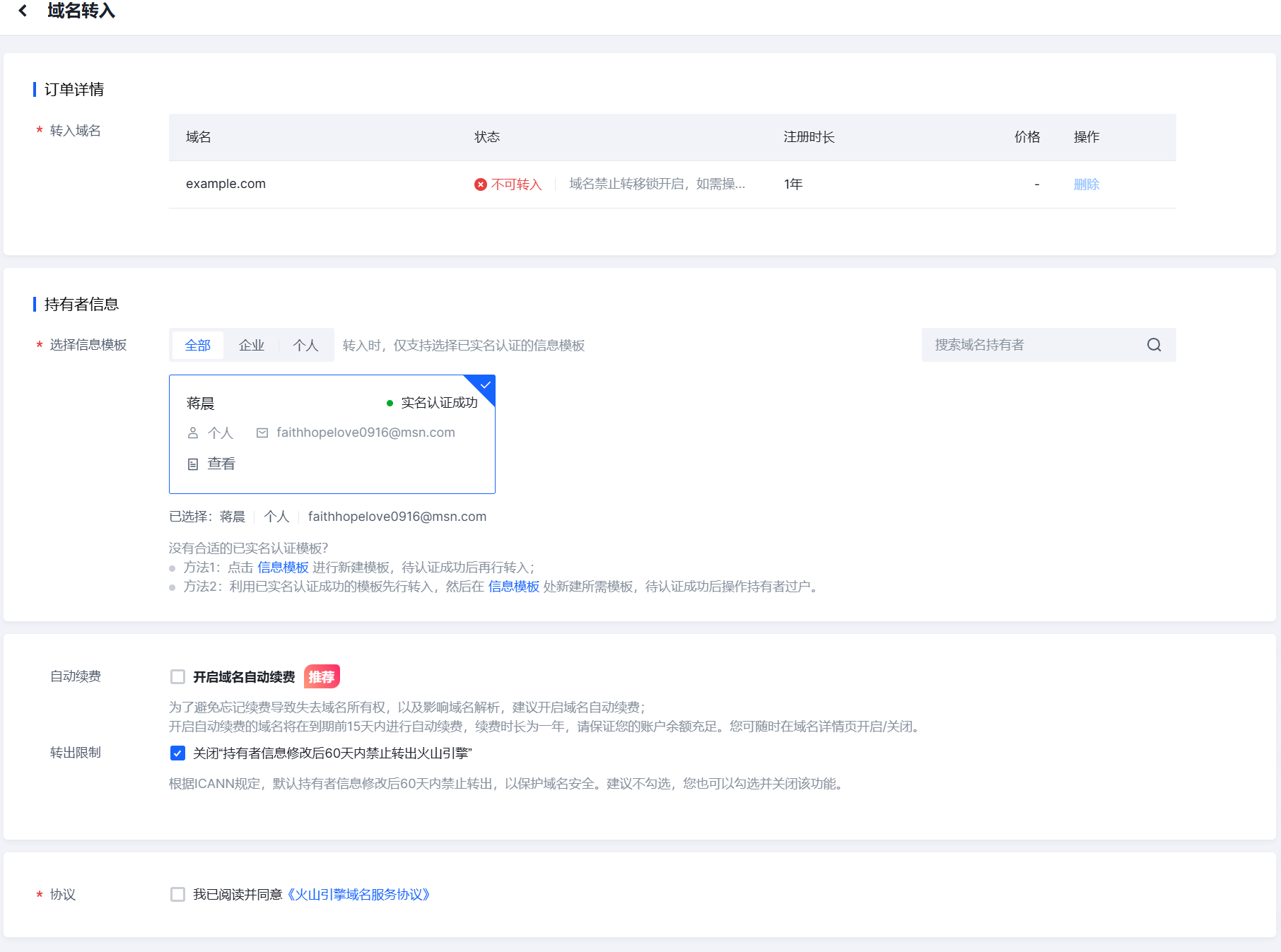Click the 域名 column header
The height and width of the screenshot is (952, 1281).
click(199, 137)
